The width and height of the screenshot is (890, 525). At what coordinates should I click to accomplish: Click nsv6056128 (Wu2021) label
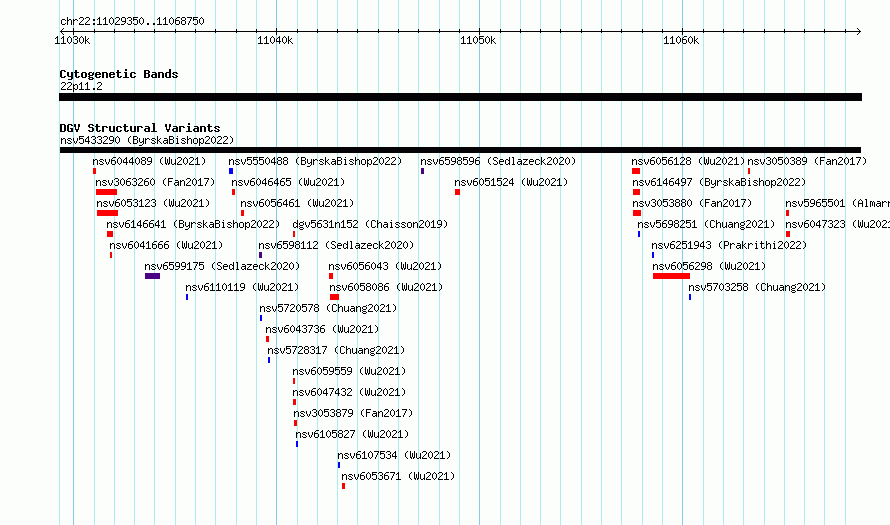[688, 161]
